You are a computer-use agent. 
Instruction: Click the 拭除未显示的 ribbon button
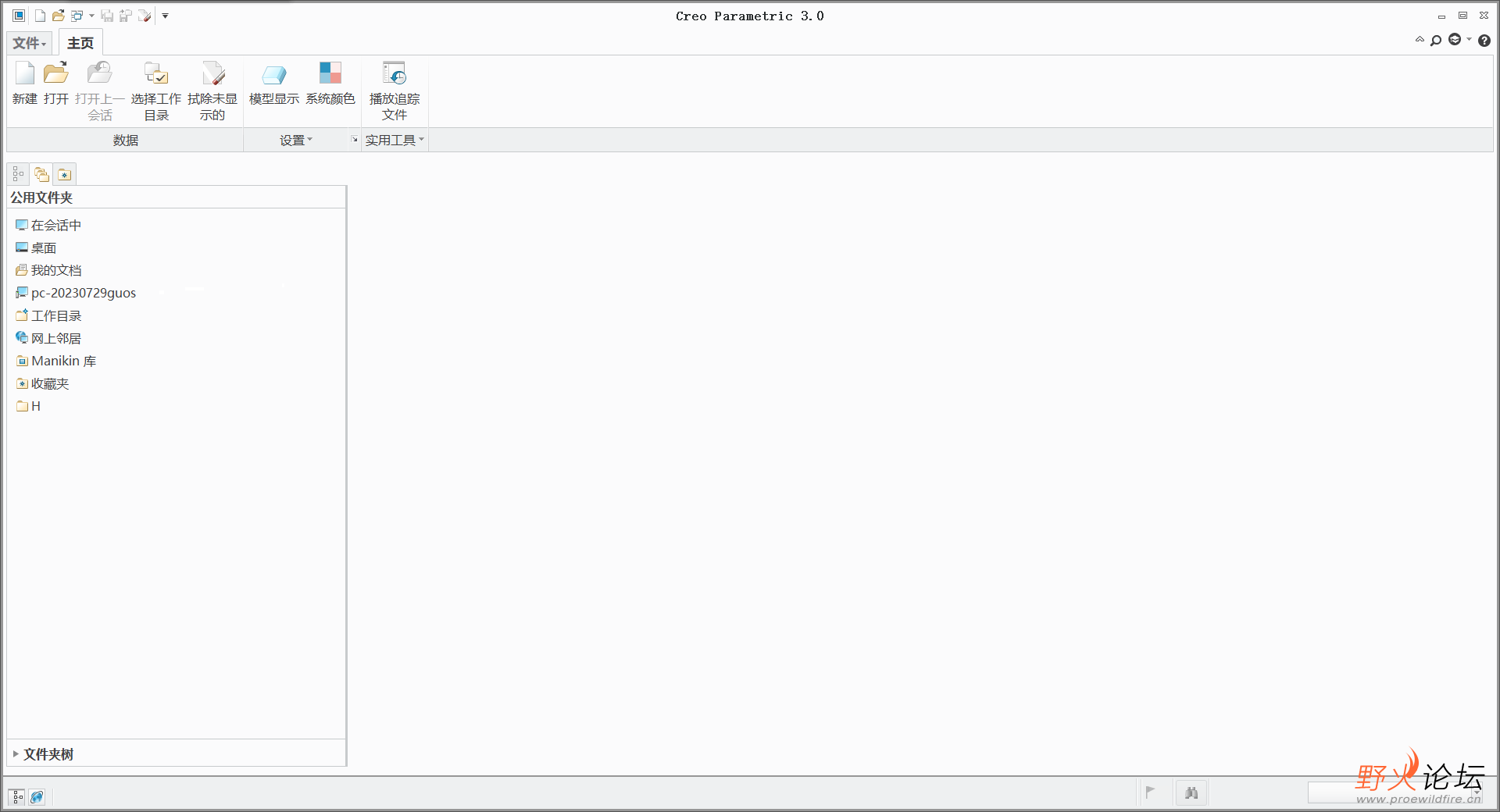[212, 91]
